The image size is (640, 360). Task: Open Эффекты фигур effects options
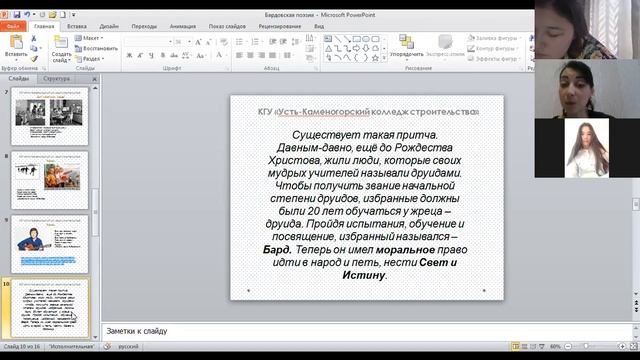click(493, 59)
